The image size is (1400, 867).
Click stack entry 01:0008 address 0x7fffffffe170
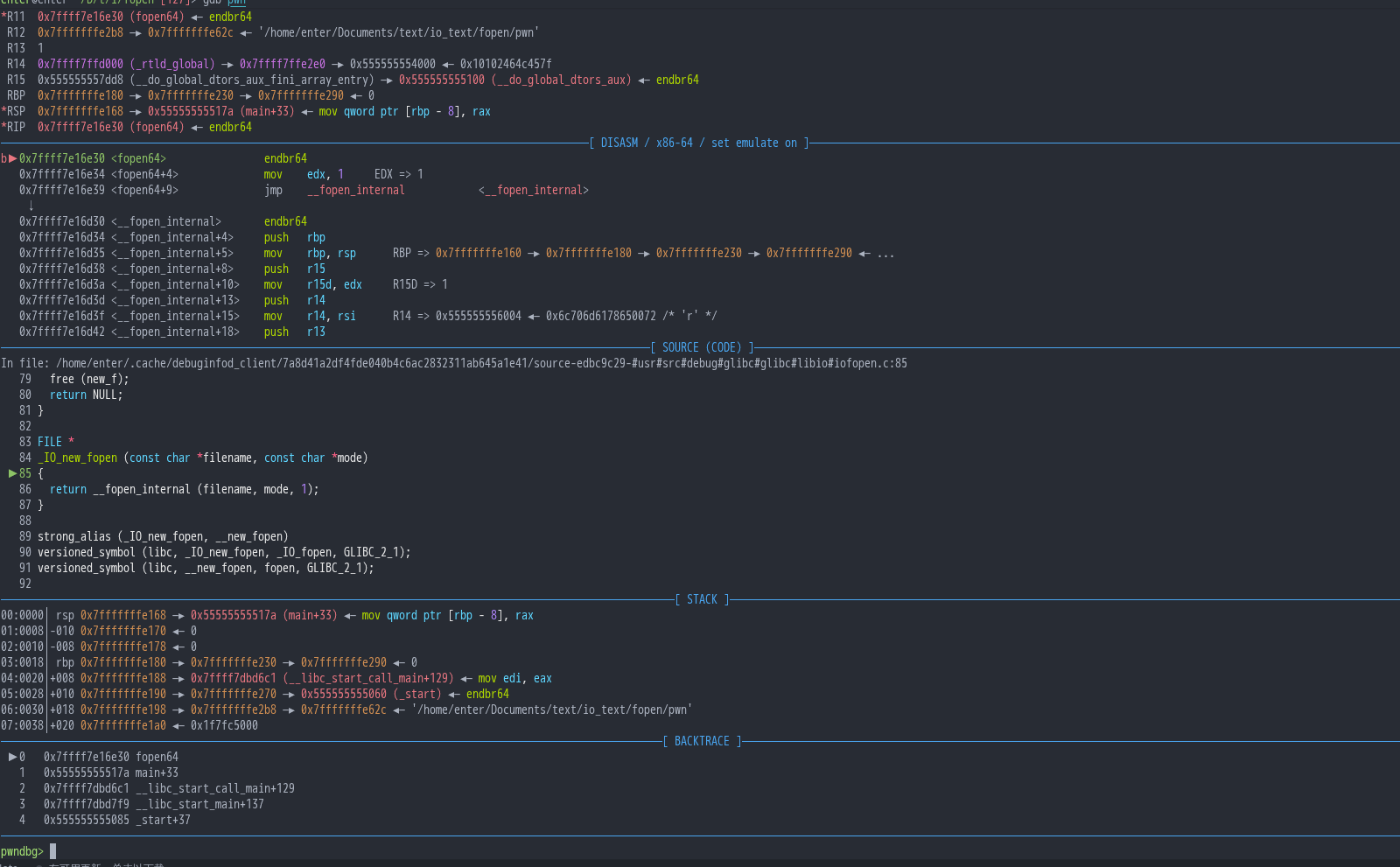click(x=123, y=631)
